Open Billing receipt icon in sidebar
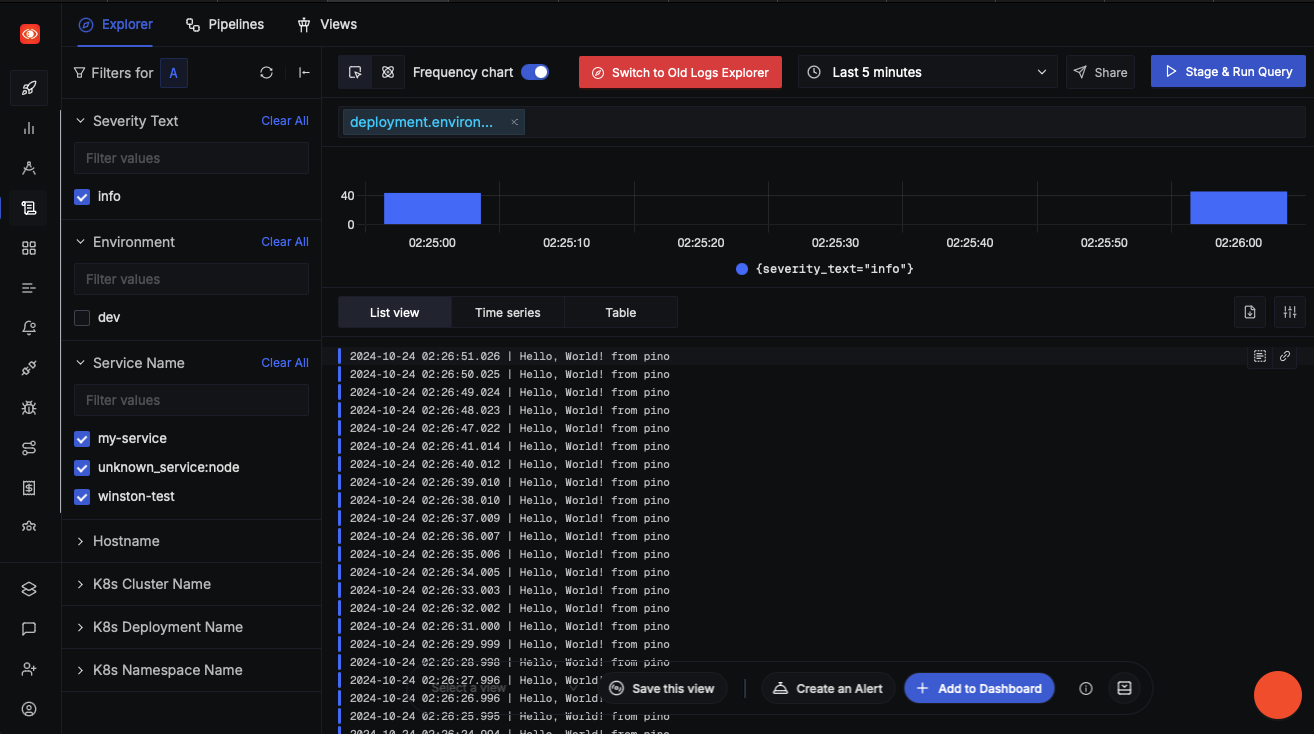1314x734 pixels. pyautogui.click(x=29, y=488)
